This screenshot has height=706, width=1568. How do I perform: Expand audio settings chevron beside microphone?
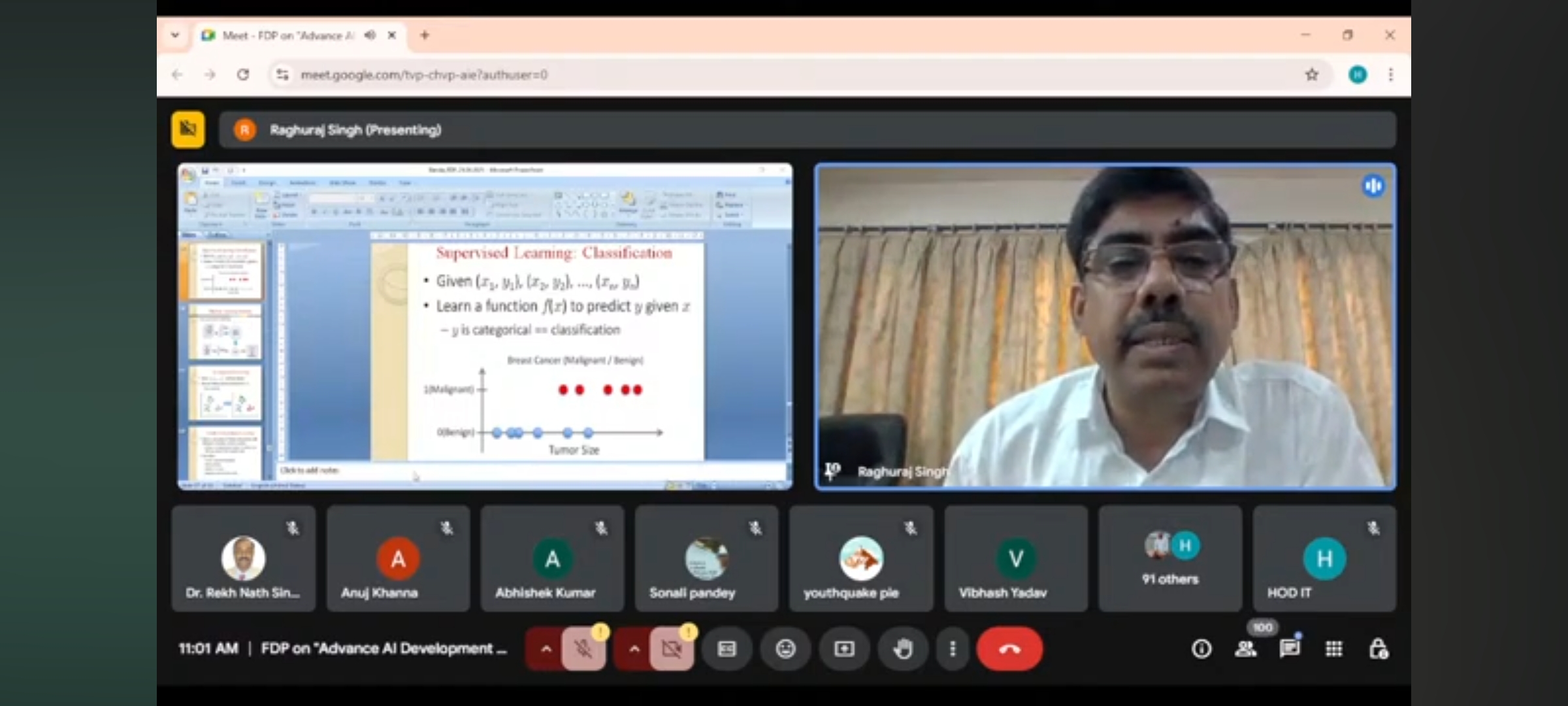point(546,648)
